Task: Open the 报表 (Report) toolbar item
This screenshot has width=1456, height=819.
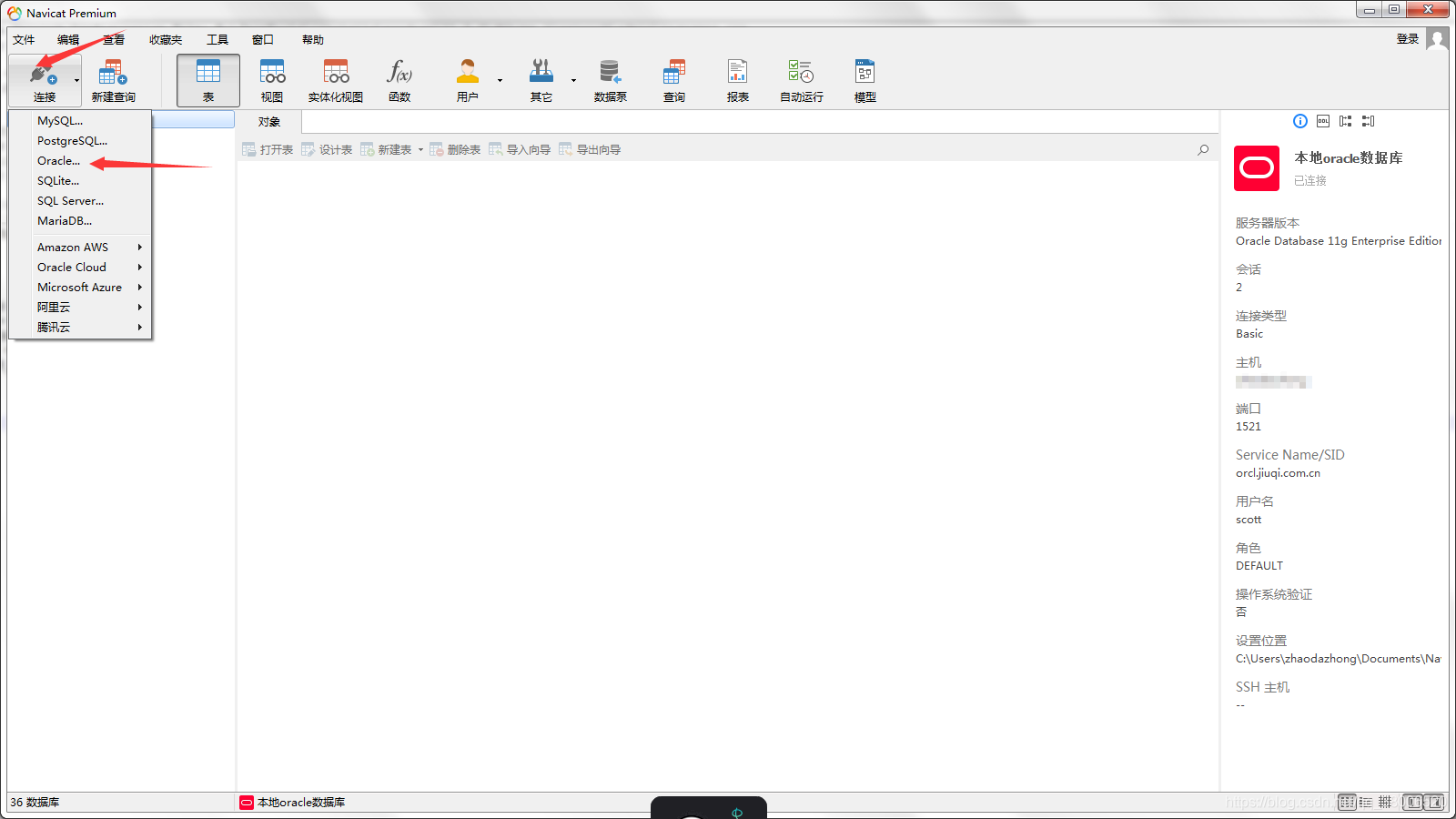Action: (x=738, y=80)
